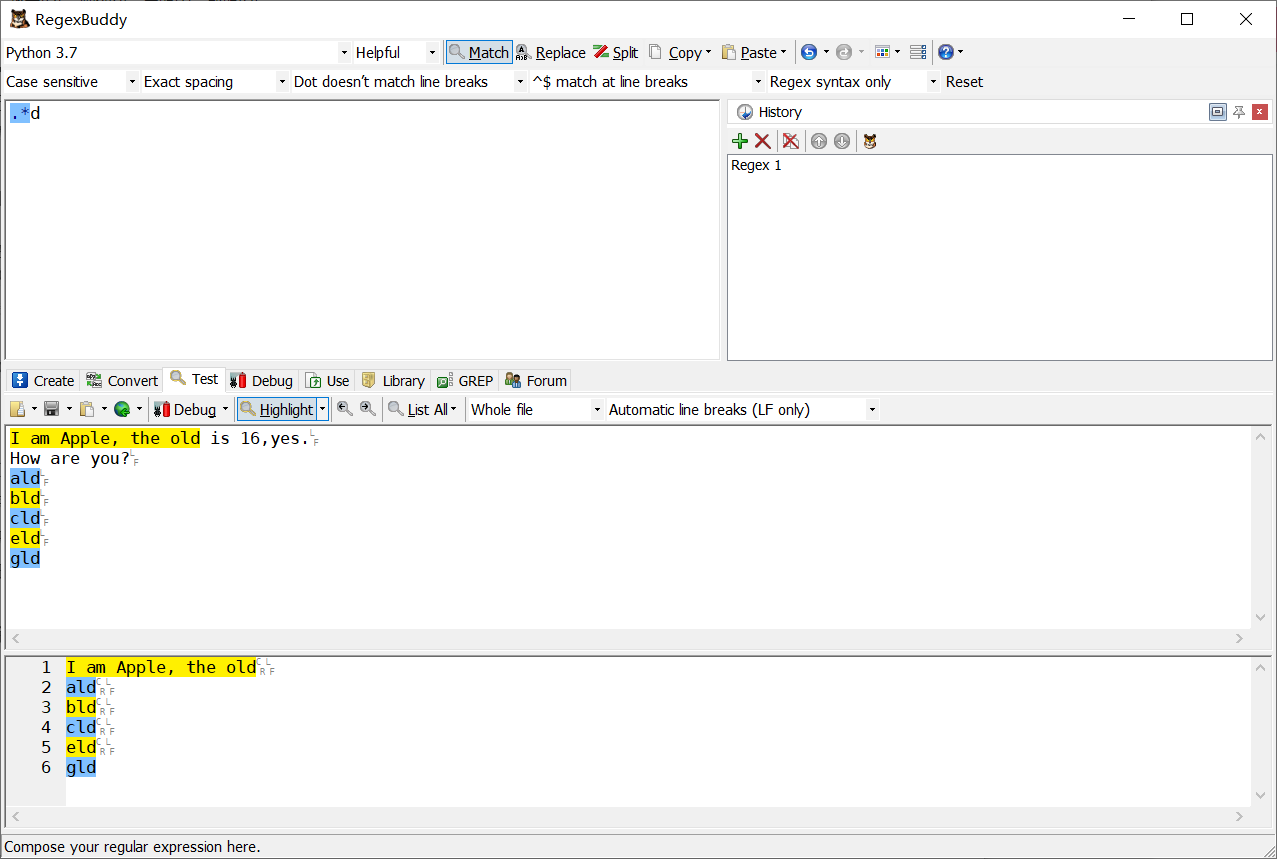The image size is (1277, 859).
Task: Add a regex with green plus icon
Action: pos(740,141)
